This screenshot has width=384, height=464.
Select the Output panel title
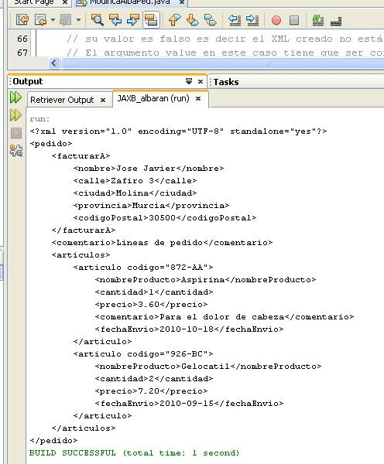(28, 82)
